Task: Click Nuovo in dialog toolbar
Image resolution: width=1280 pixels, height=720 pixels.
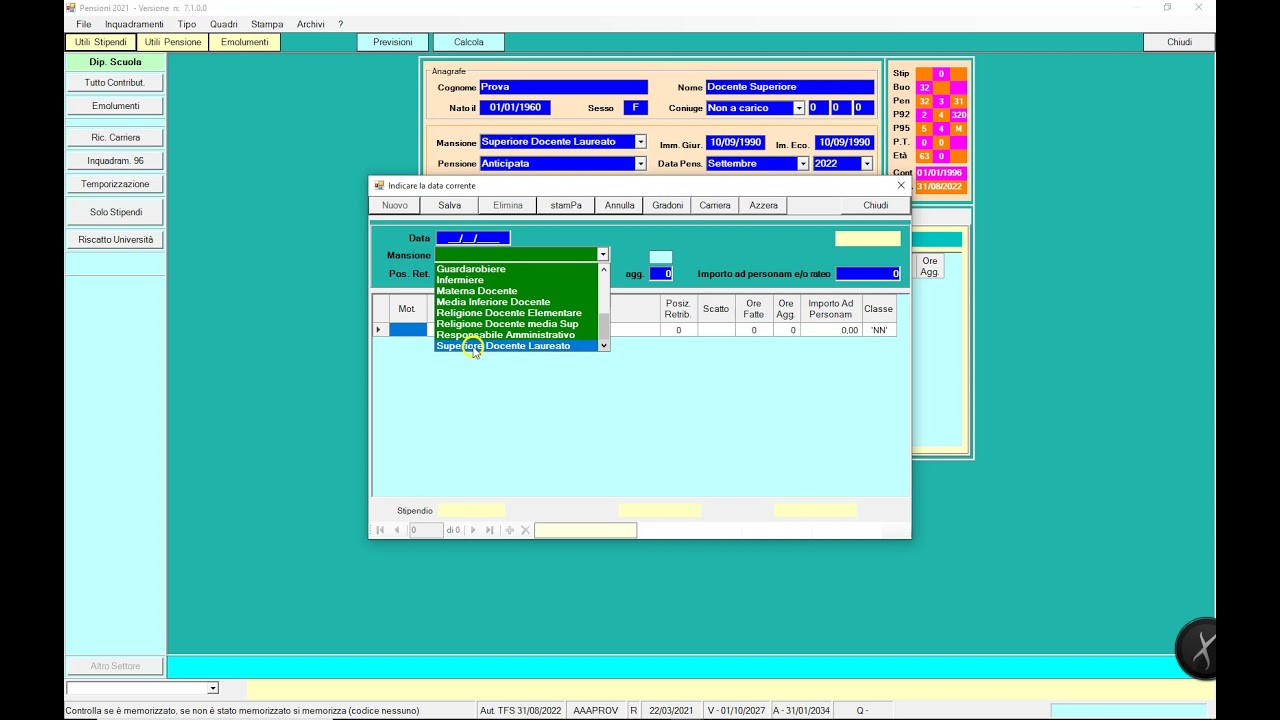Action: [395, 205]
